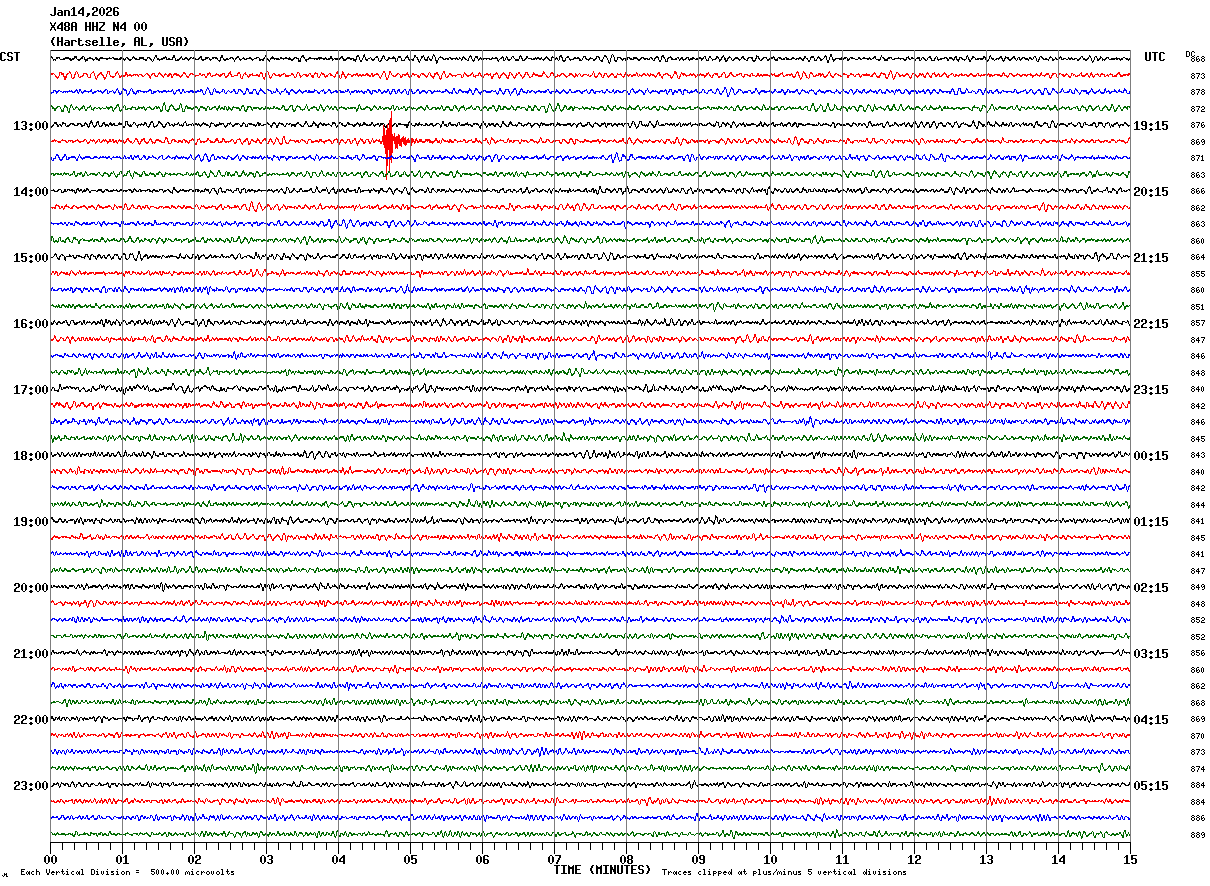Click the 18:00 CST time label

[30, 456]
